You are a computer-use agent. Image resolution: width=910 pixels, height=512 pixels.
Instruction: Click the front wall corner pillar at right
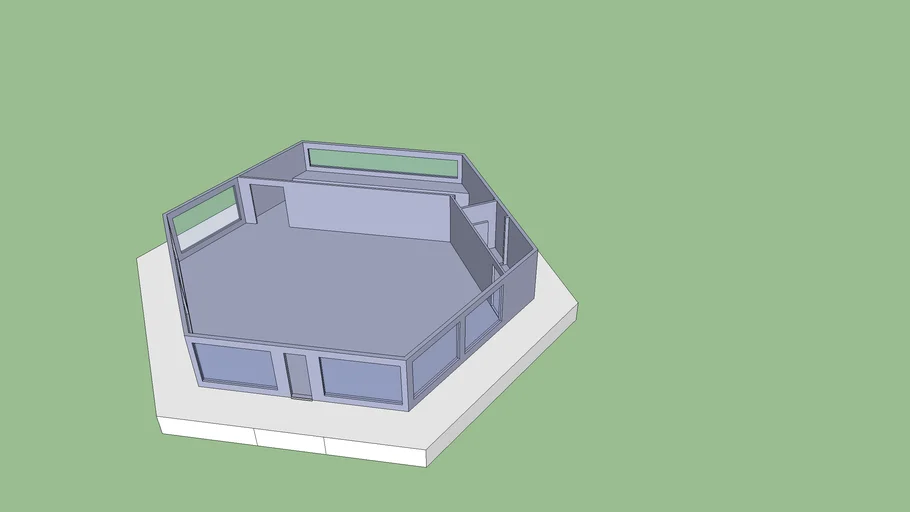(408, 385)
